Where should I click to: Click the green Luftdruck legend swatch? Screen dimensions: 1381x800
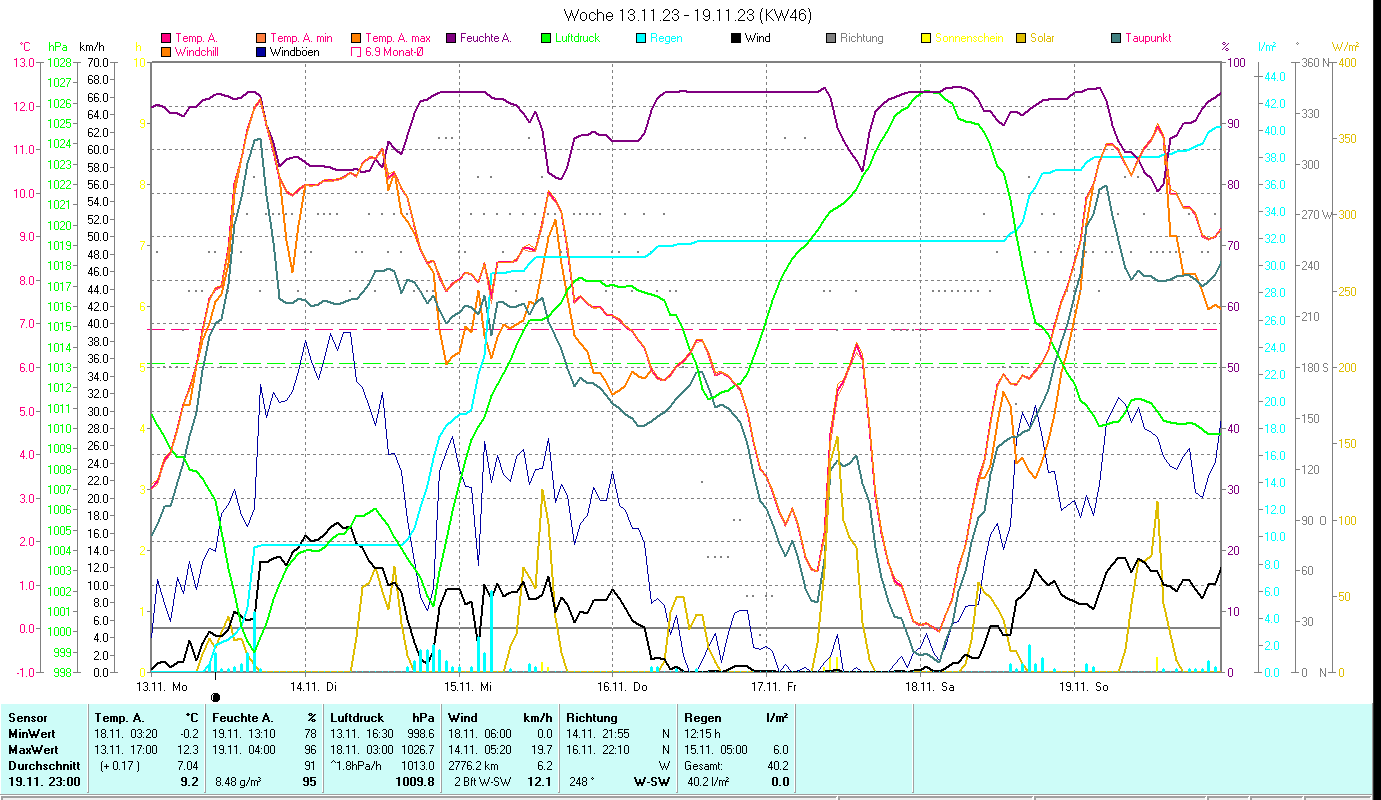coord(545,39)
